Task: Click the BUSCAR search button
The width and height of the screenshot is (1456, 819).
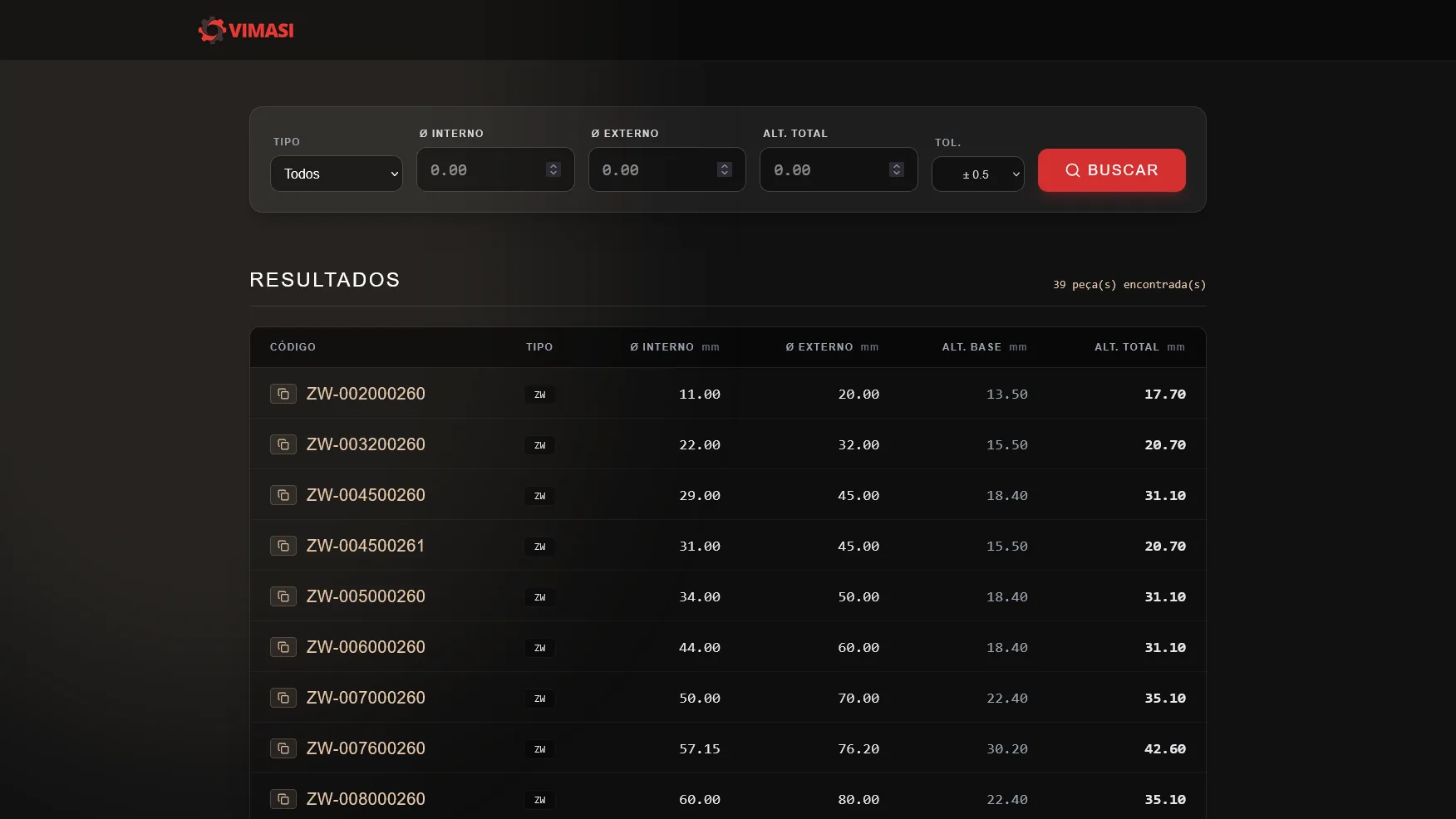Action: point(1112,170)
